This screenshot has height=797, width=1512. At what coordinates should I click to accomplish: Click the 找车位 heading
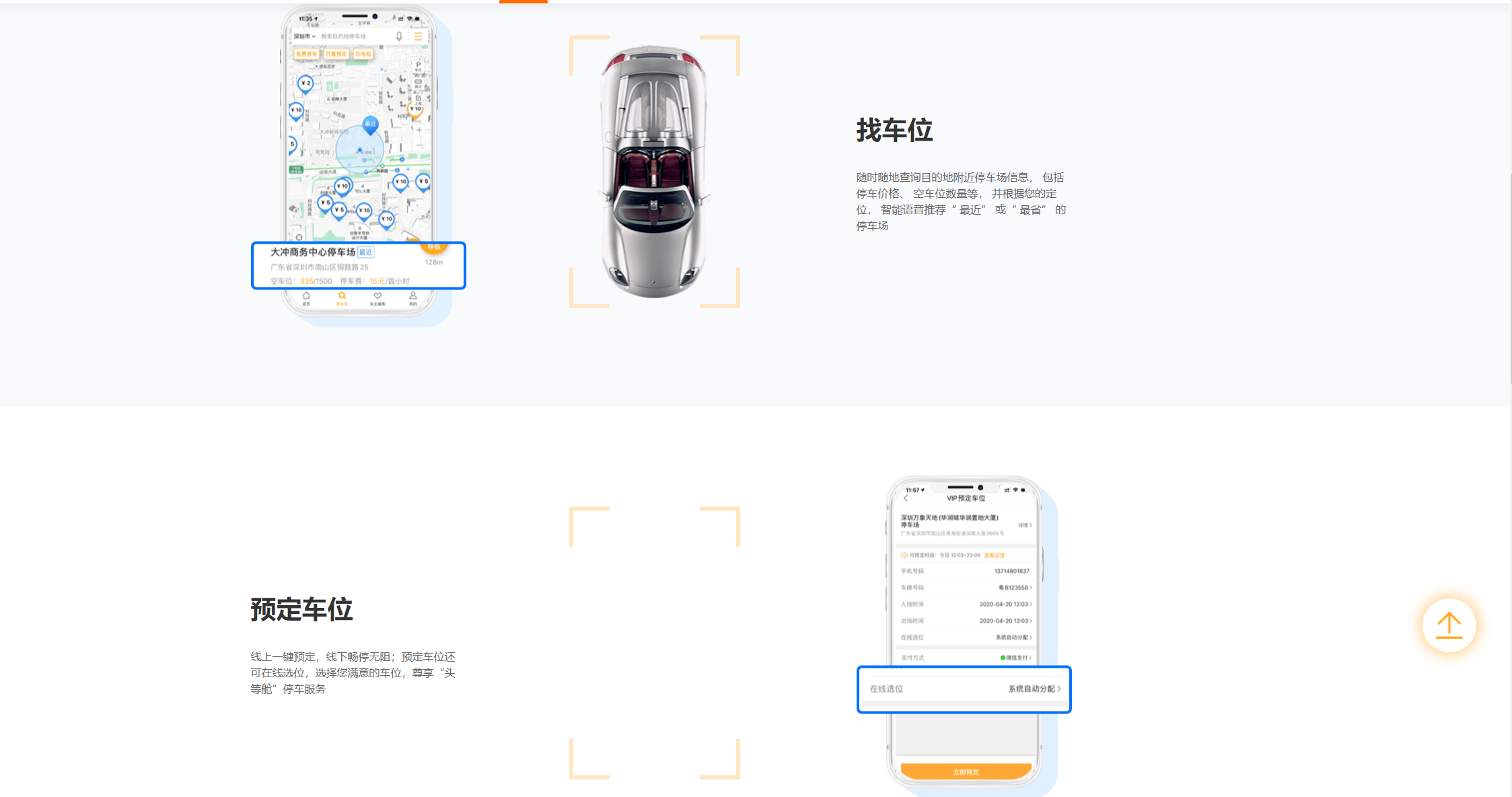(894, 130)
